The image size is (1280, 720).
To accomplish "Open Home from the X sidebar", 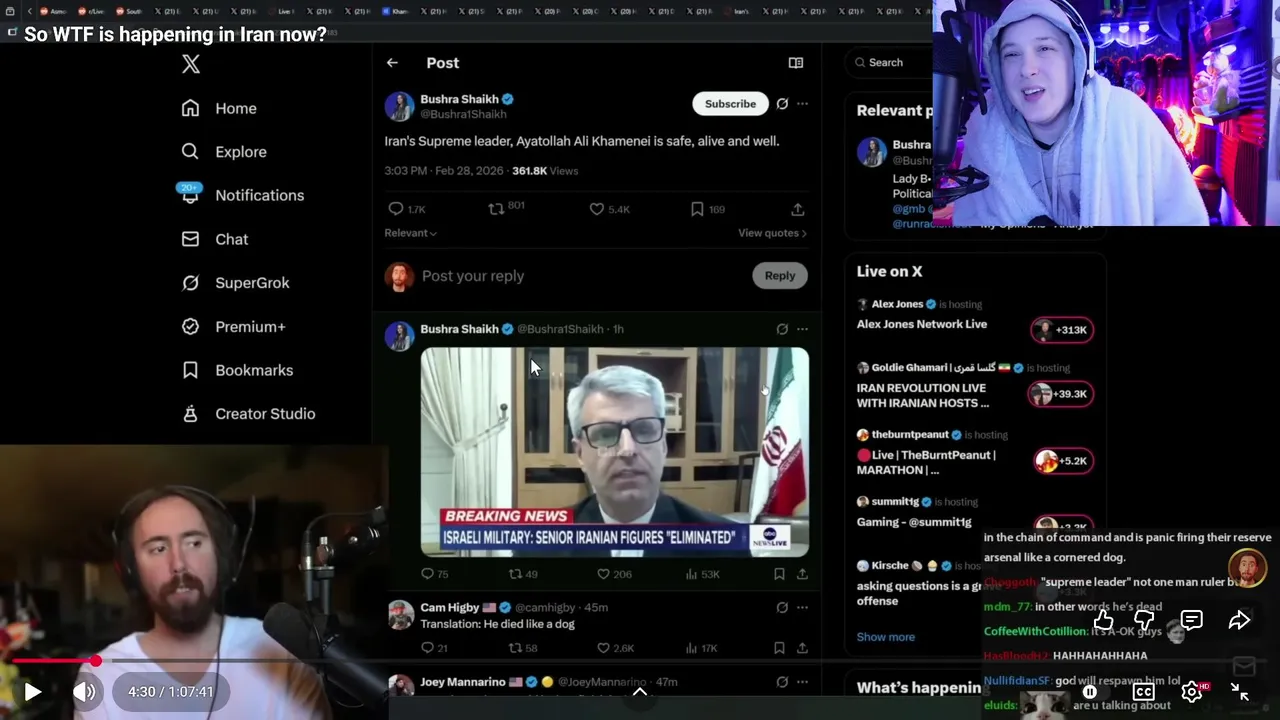I will (x=219, y=108).
